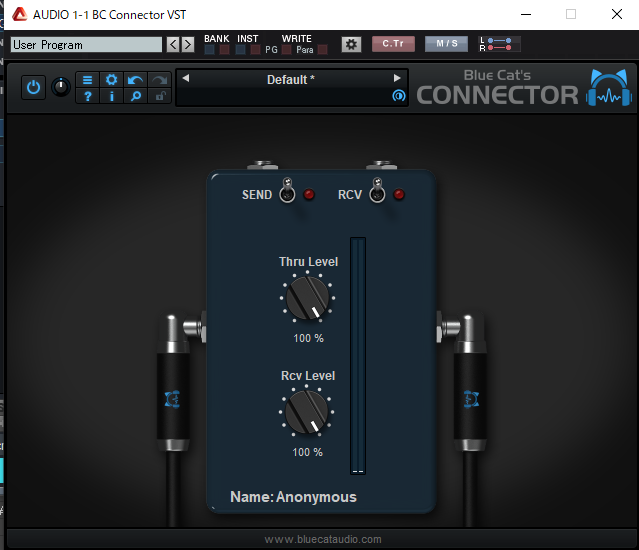639x550 pixels.
Task: Click the blue box under BANK
Action: [x=209, y=50]
